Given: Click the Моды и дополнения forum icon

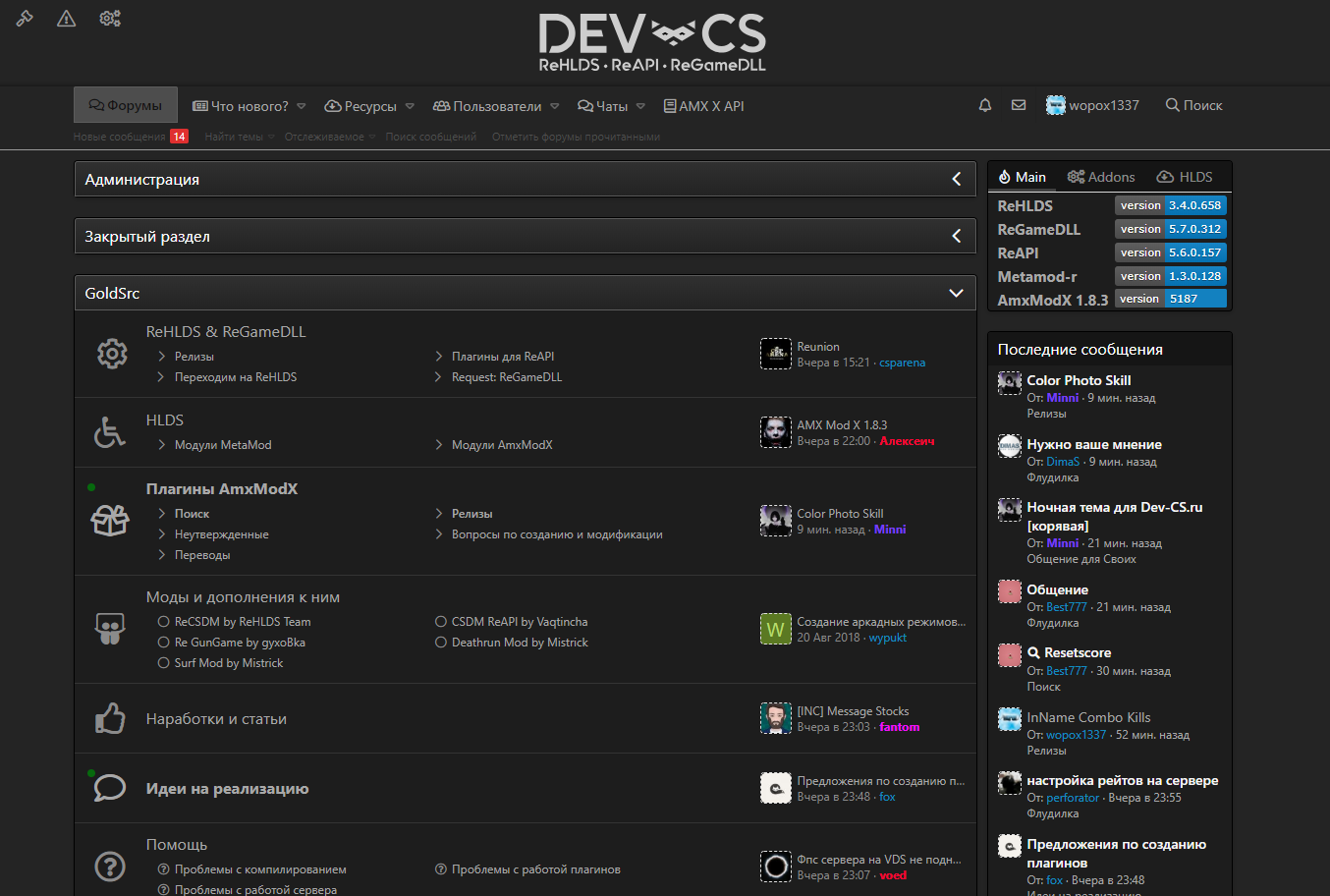Looking at the screenshot, I should (x=110, y=629).
